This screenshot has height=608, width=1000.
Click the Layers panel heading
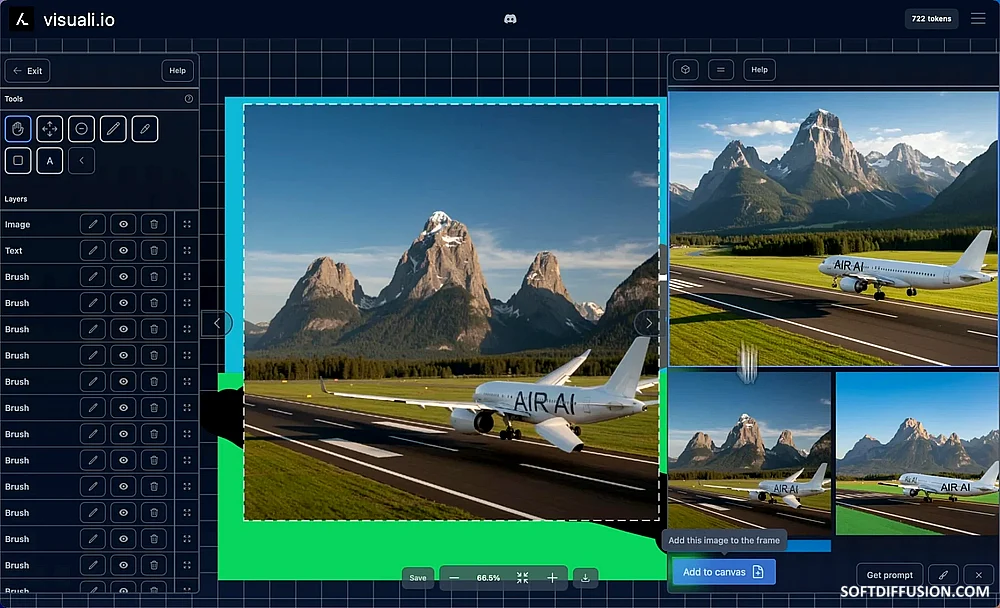[16, 199]
